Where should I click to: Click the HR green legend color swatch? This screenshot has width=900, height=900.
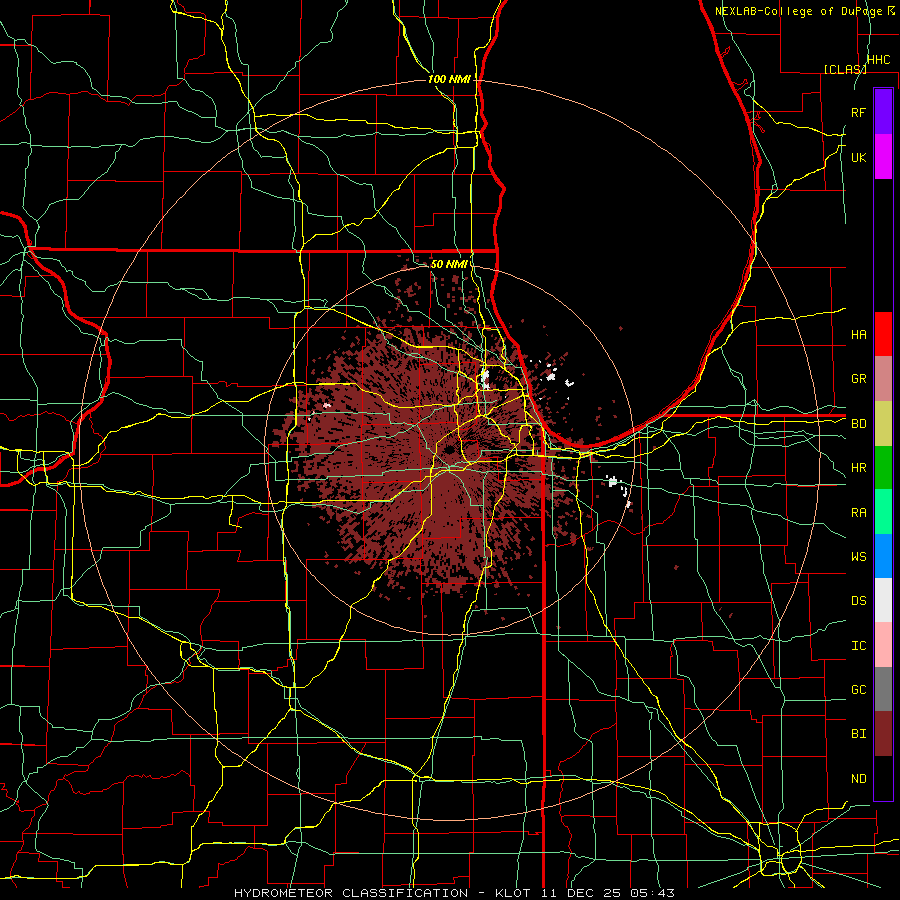click(883, 468)
